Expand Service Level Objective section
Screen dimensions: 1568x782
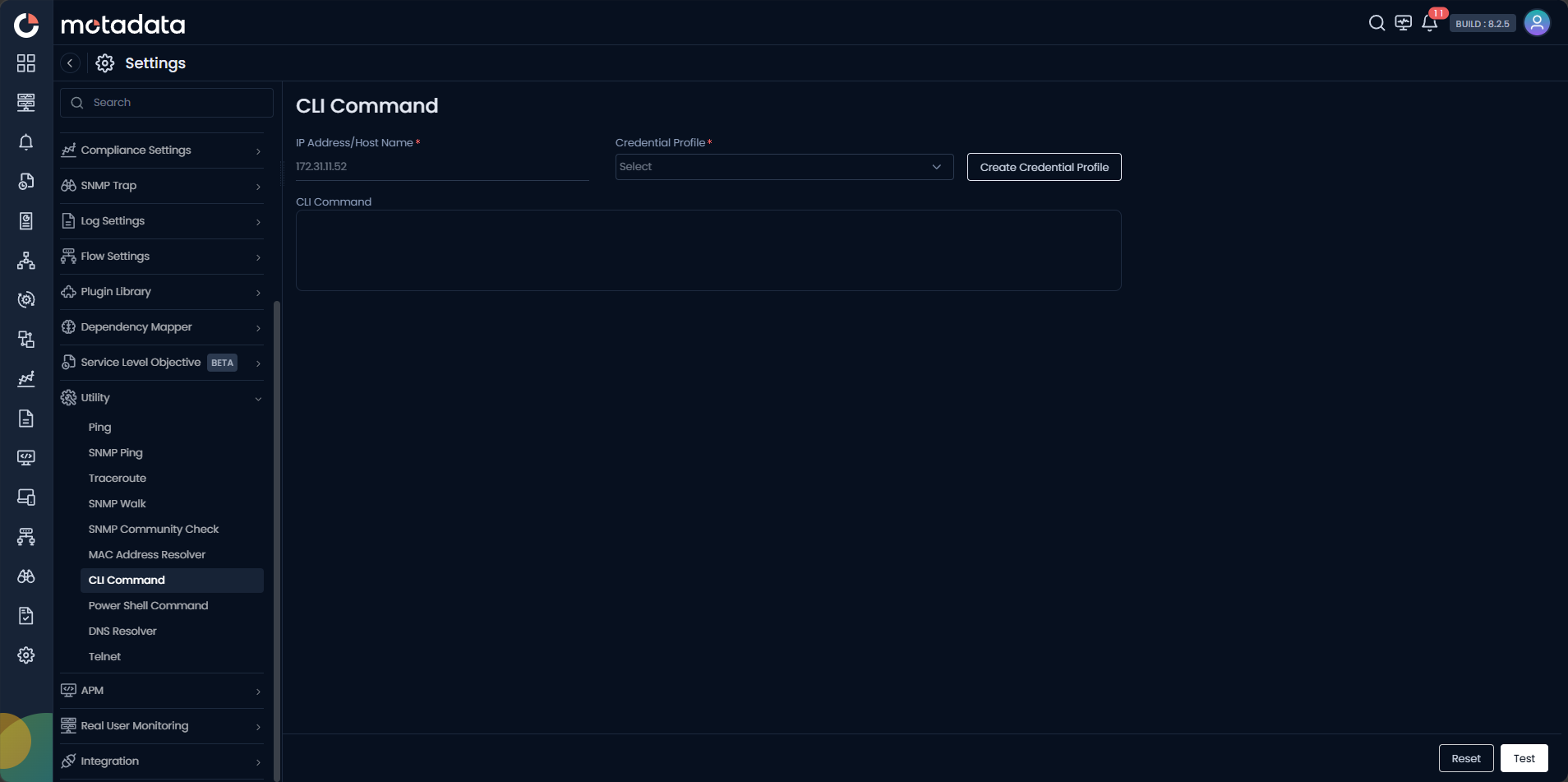[x=162, y=363]
